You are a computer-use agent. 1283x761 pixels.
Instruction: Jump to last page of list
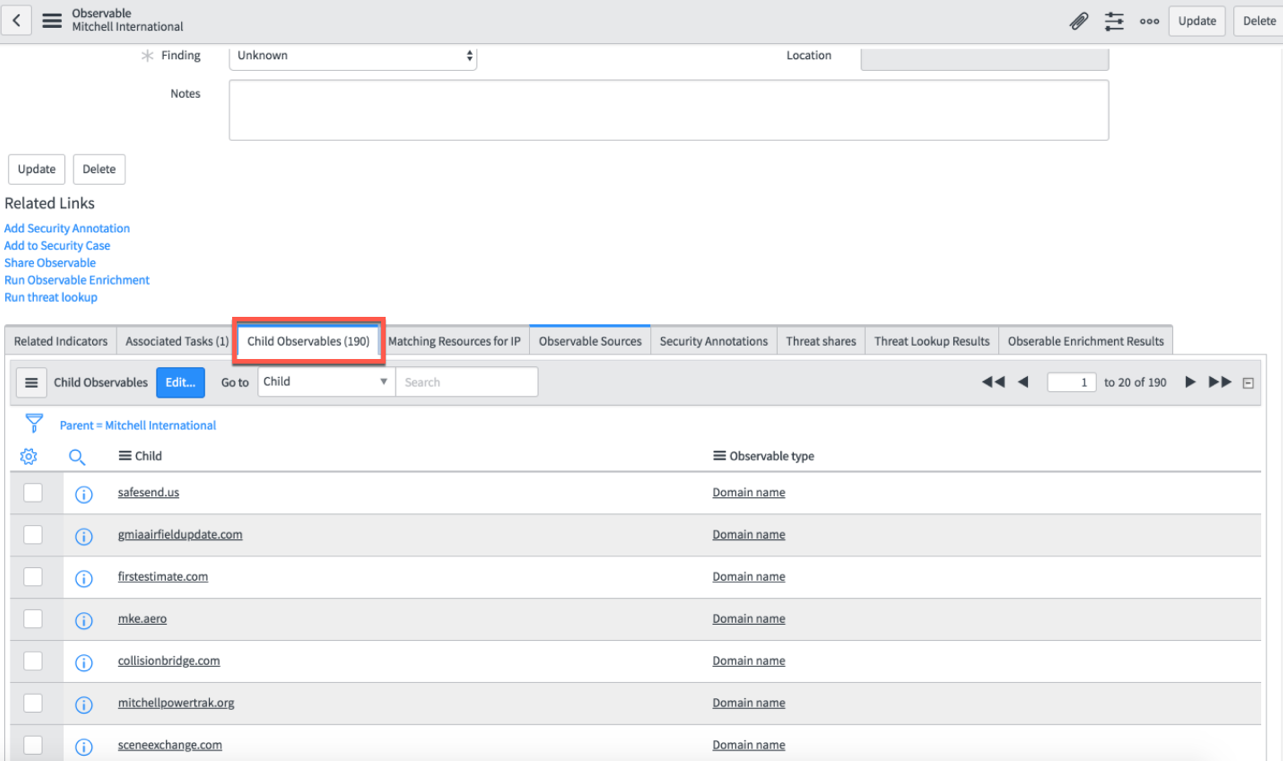(1220, 382)
